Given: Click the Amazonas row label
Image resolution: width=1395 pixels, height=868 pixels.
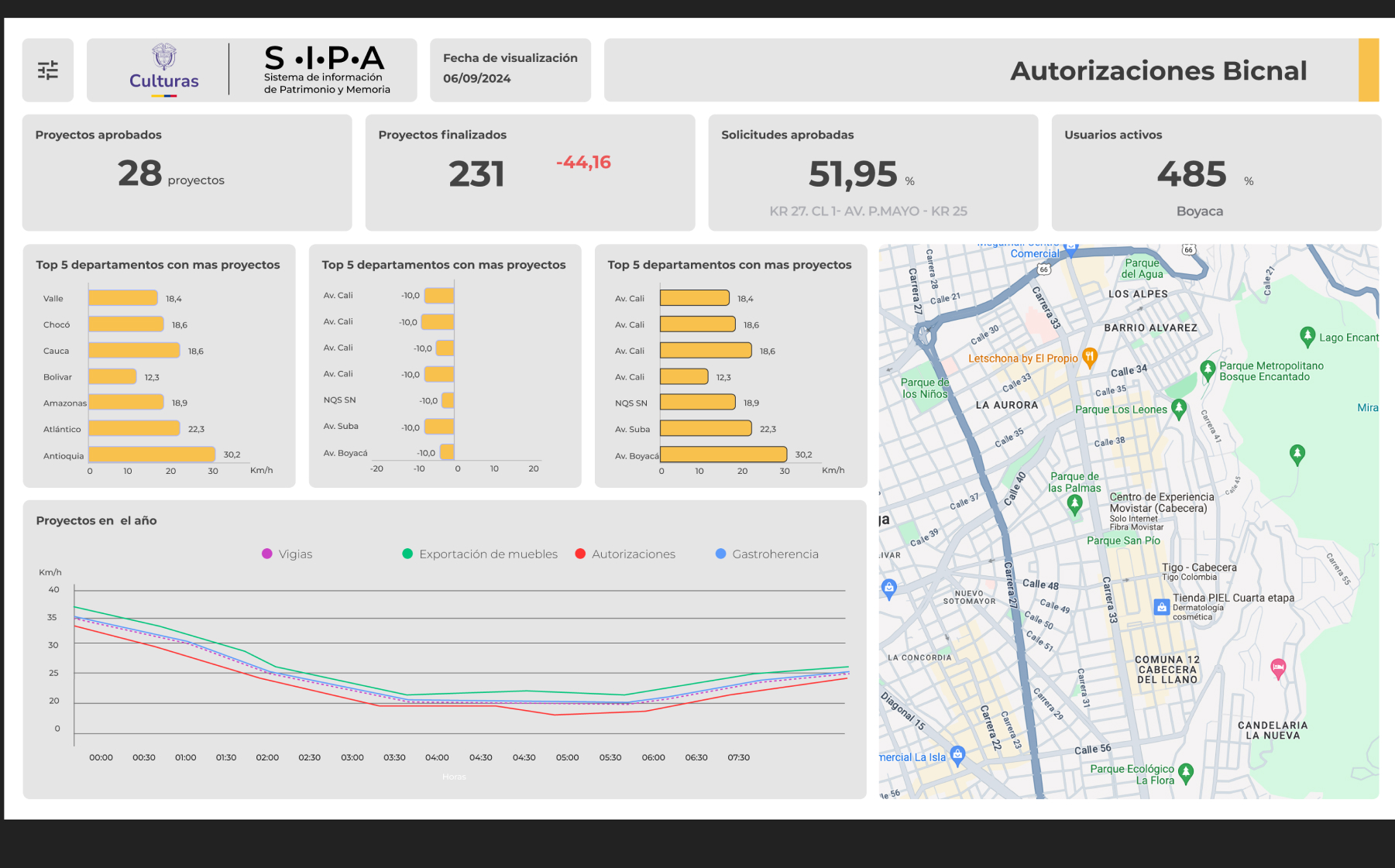Looking at the screenshot, I should tap(65, 403).
